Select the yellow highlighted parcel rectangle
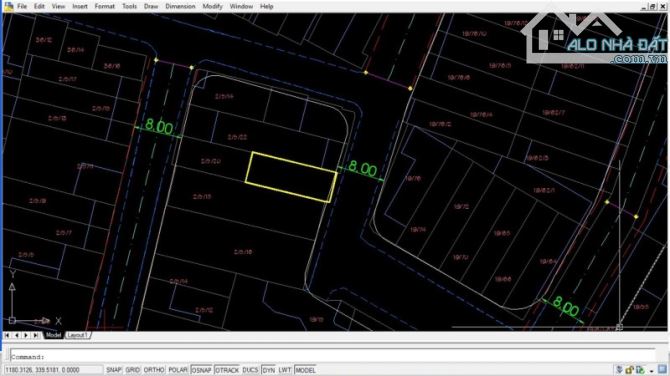Image resolution: width=670 pixels, height=376 pixels. (291, 177)
